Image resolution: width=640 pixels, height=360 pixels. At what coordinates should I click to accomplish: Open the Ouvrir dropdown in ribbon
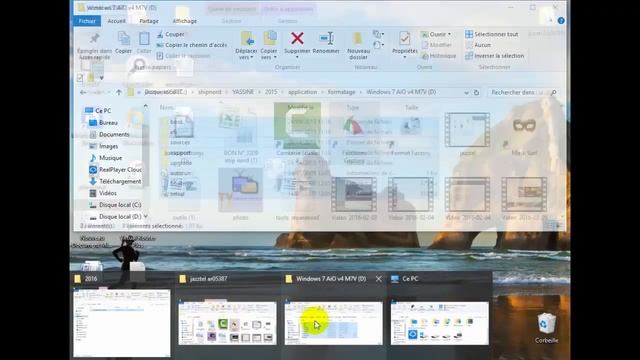[437, 34]
